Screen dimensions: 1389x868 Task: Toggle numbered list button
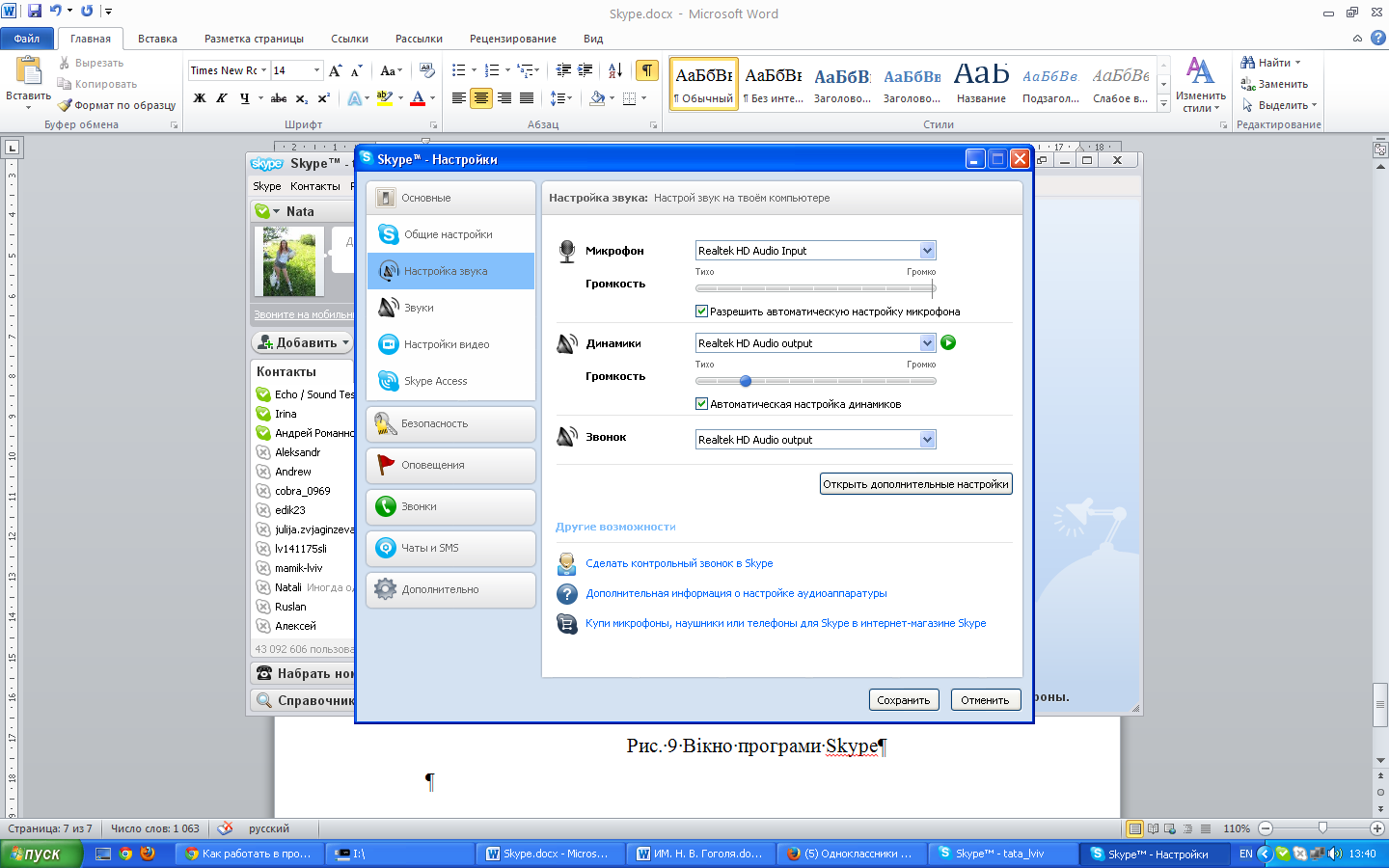[492, 70]
